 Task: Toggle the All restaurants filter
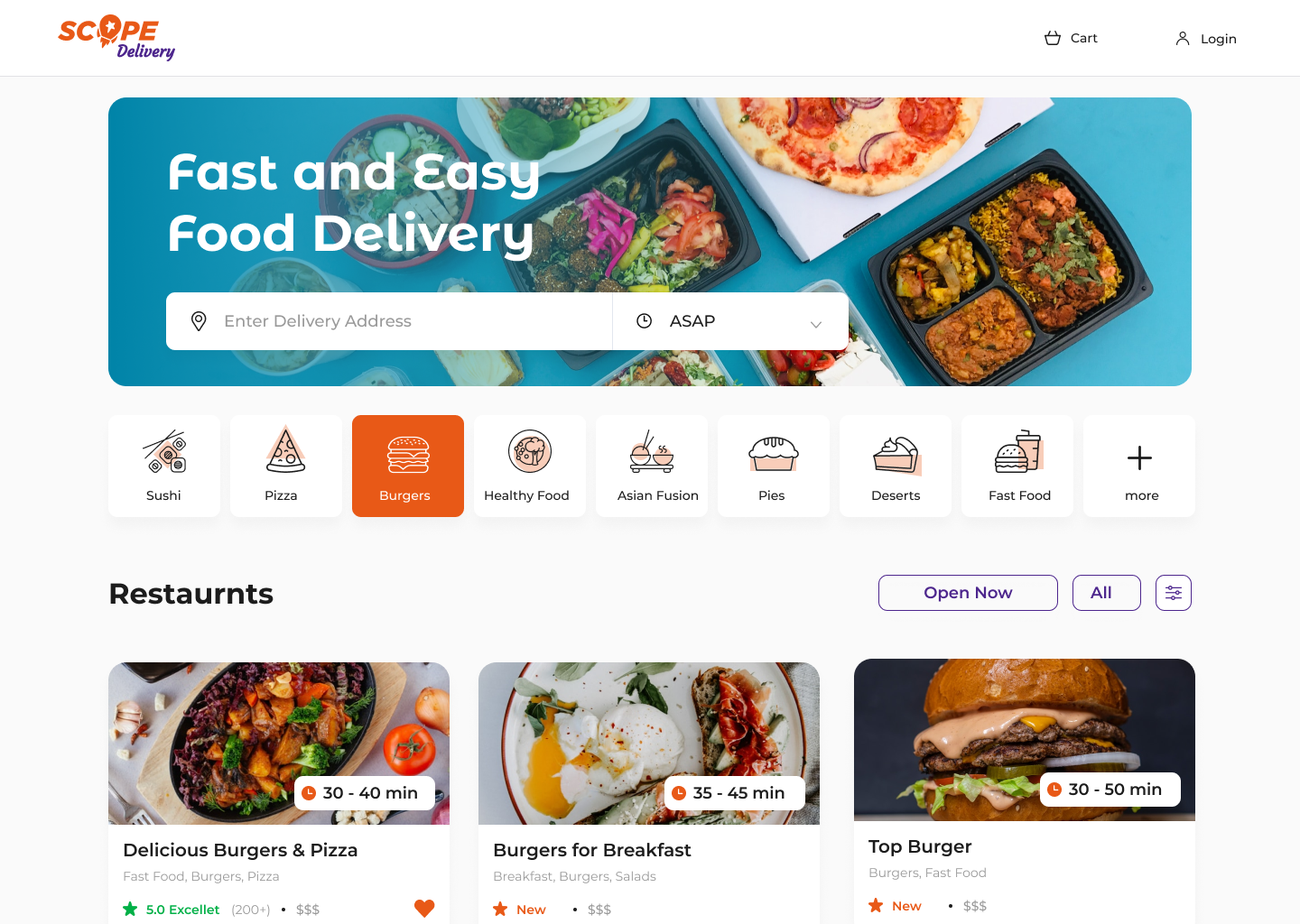click(1107, 593)
